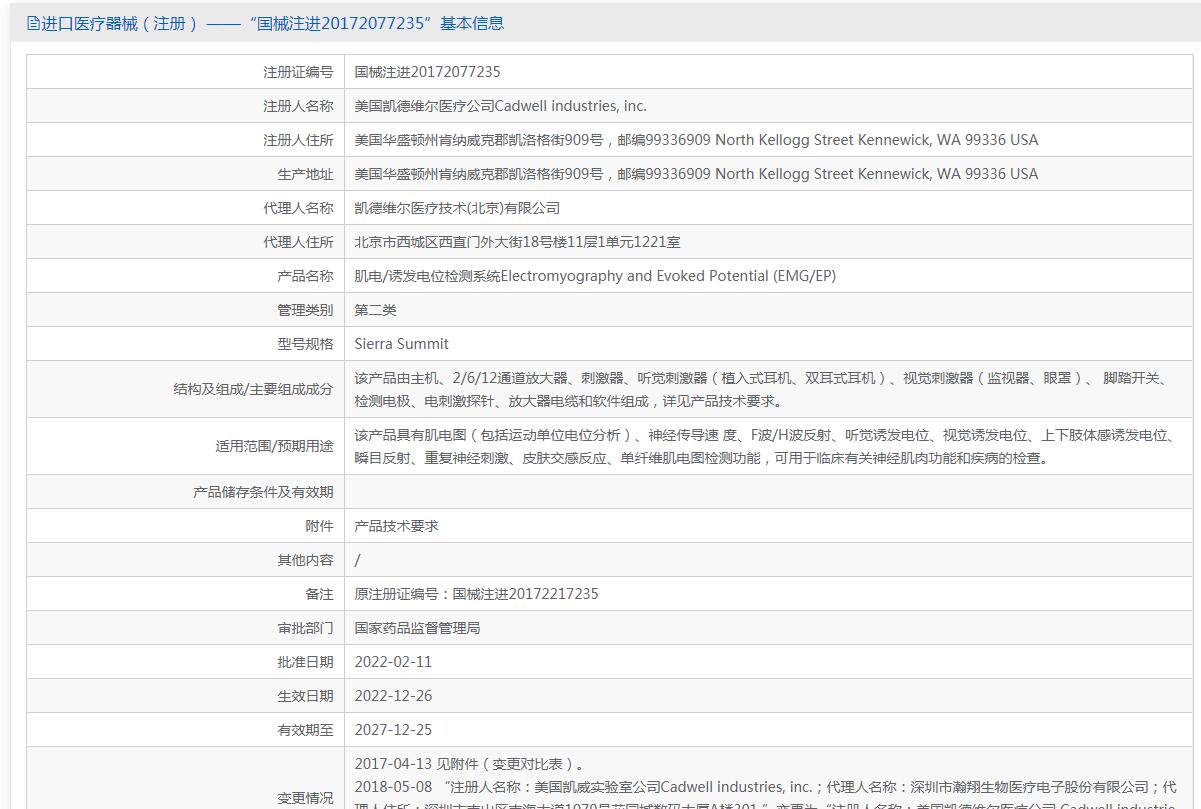Click the structure and composition description text
The height and width of the screenshot is (809, 1201).
(x=760, y=389)
